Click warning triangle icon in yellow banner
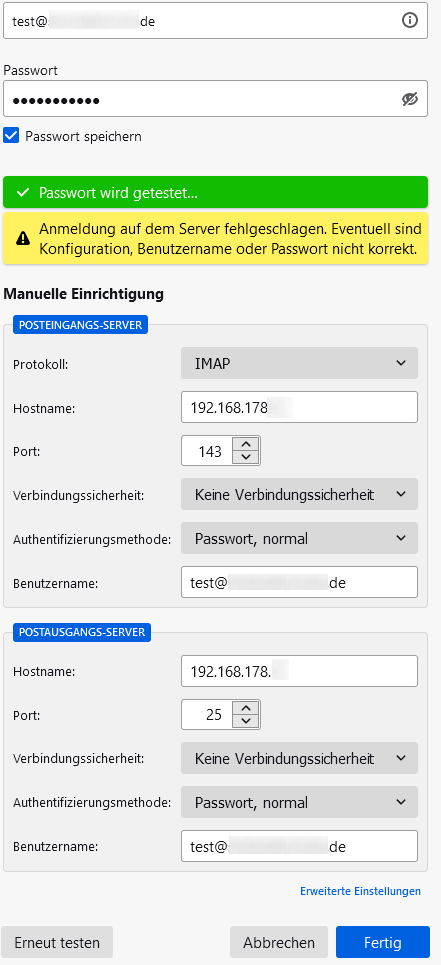 coord(23,239)
